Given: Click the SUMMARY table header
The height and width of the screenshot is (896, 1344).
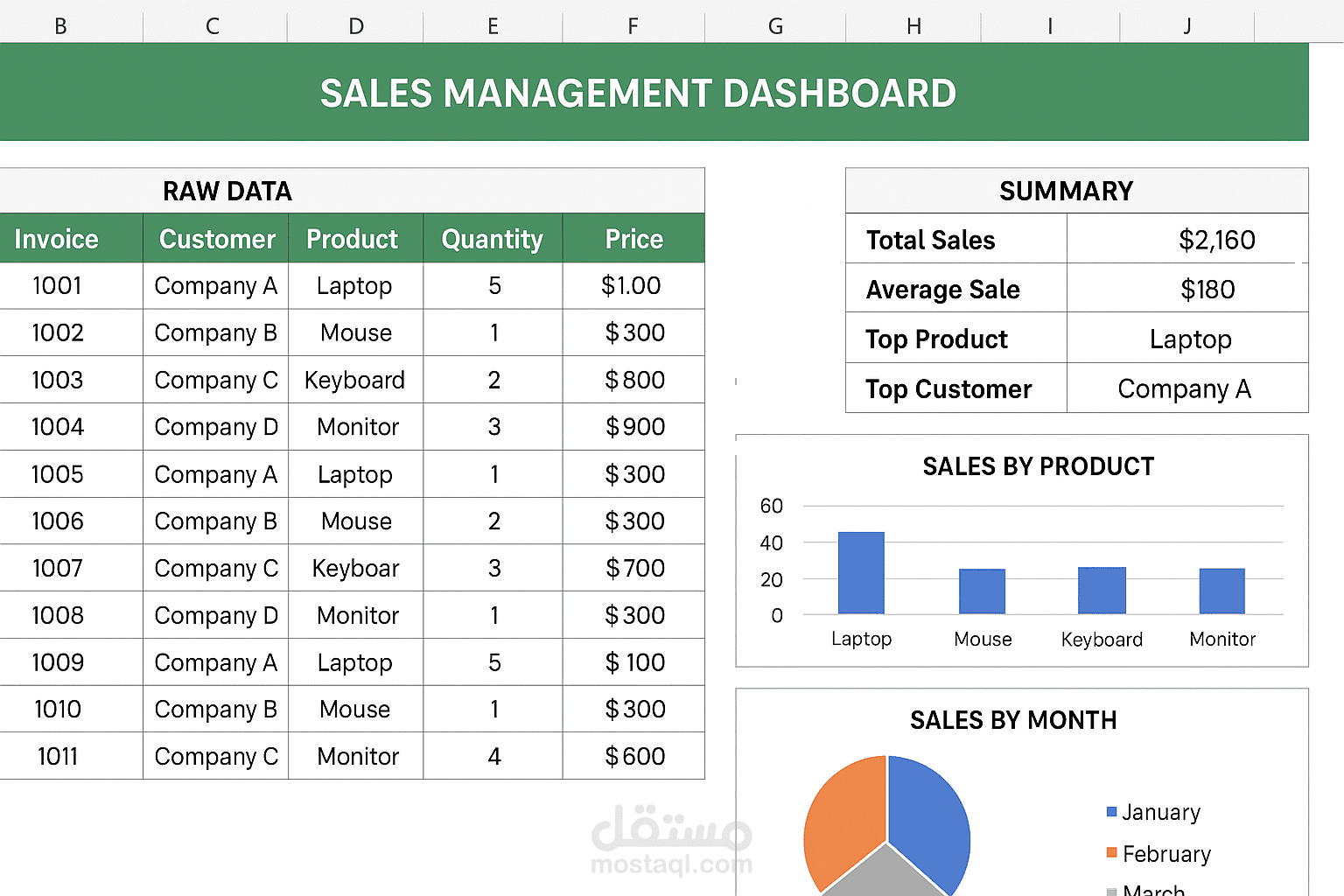Looking at the screenshot, I should pyautogui.click(x=1066, y=191).
